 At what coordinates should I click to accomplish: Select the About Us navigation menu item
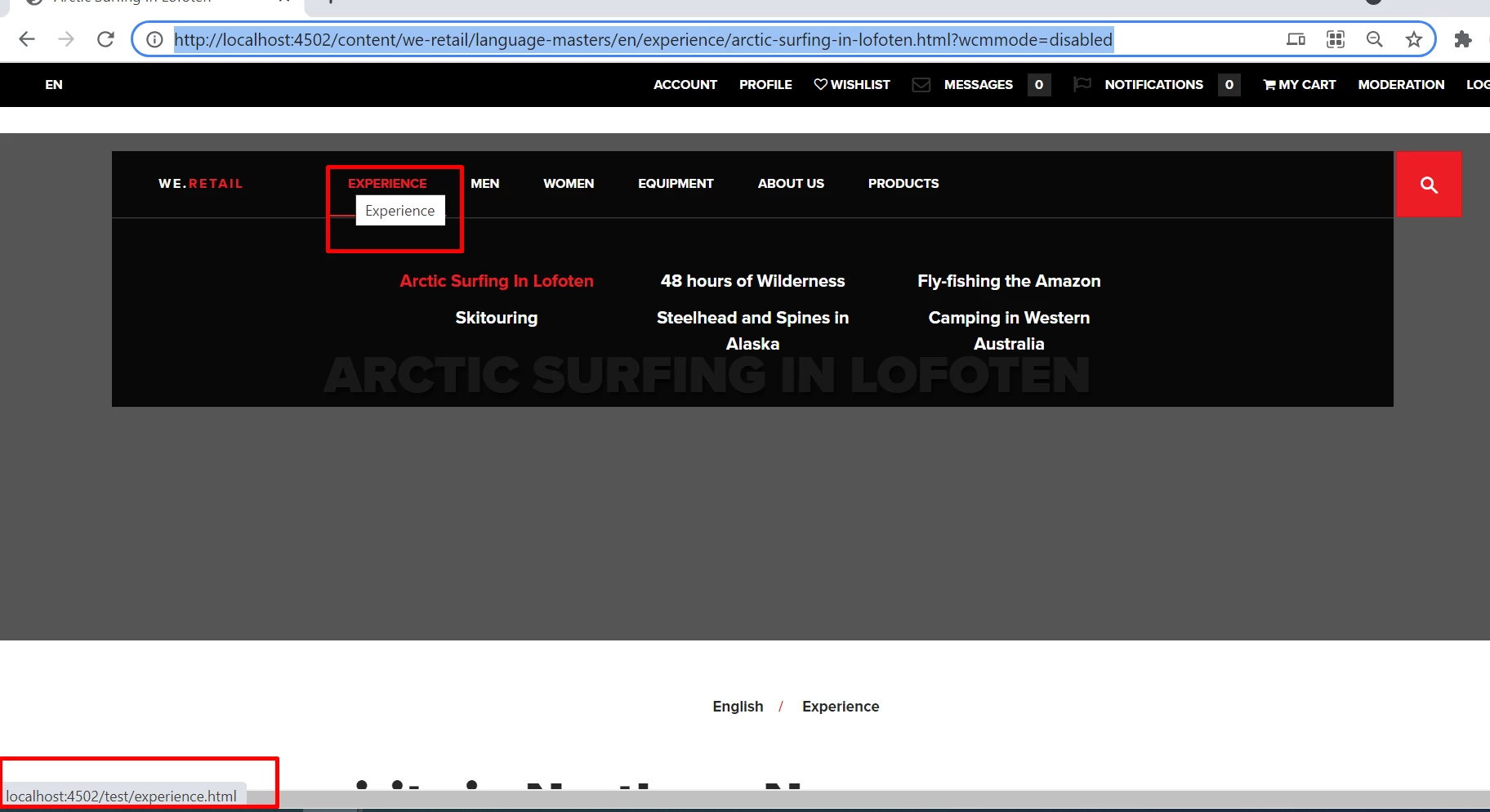coord(791,184)
